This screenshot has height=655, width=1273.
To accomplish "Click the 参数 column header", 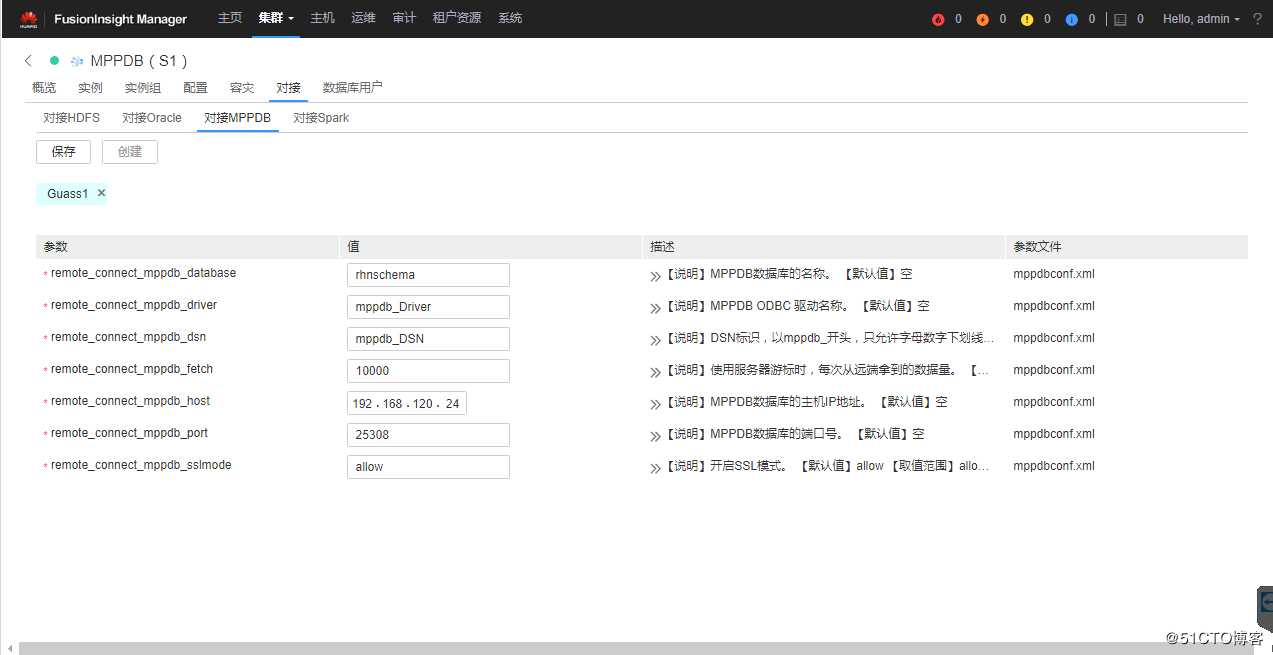I will point(56,246).
